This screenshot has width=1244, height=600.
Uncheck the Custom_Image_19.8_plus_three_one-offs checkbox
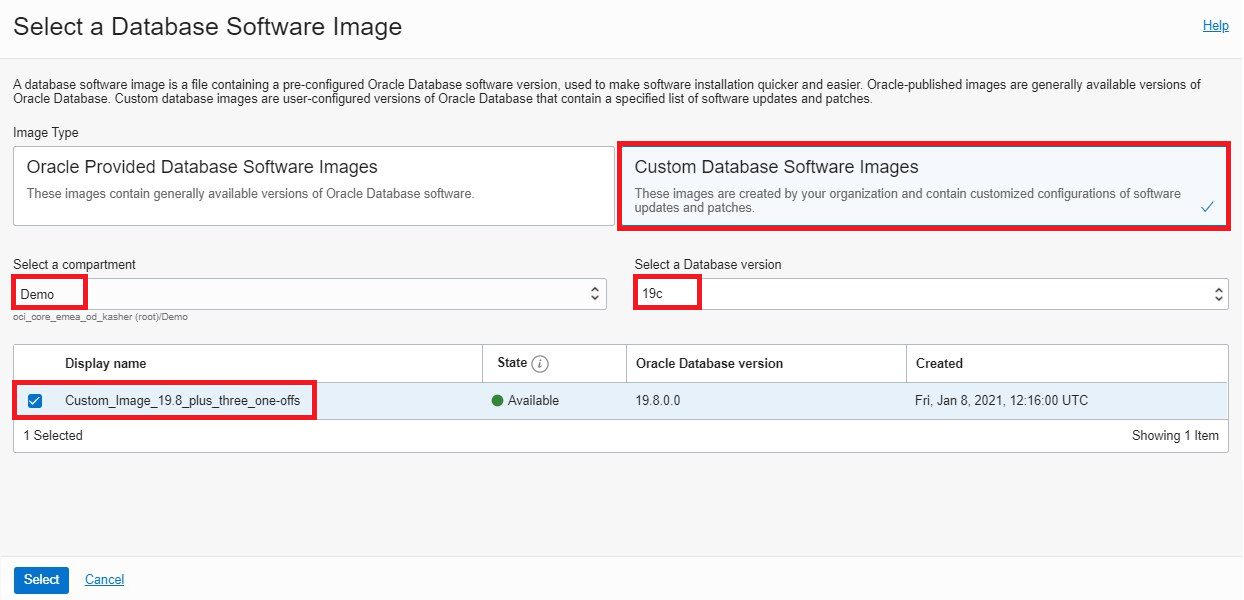36,399
